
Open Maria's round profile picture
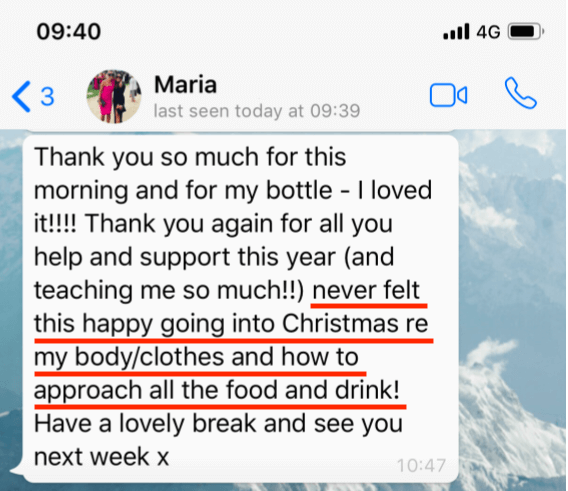[x=114, y=96]
